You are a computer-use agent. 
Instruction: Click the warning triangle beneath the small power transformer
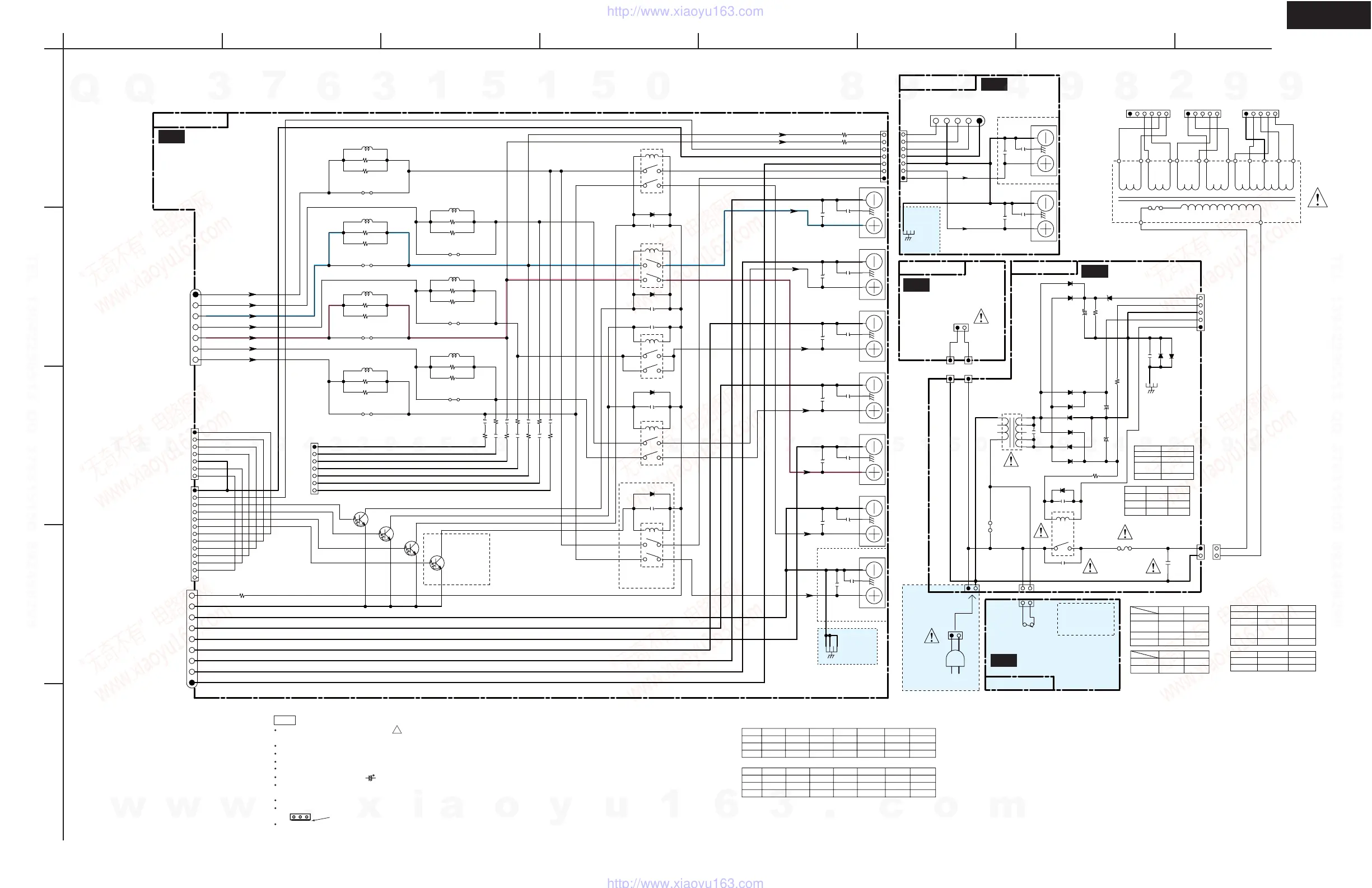(1011, 460)
